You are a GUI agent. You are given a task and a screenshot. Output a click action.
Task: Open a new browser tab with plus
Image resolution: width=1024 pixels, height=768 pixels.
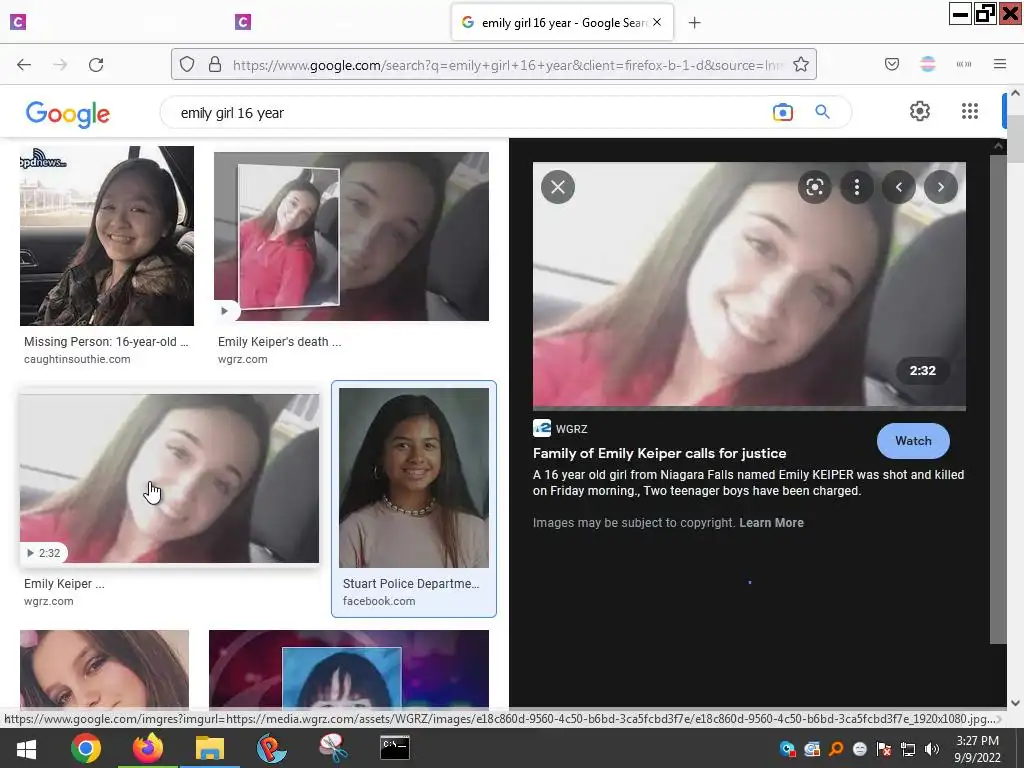coord(694,23)
